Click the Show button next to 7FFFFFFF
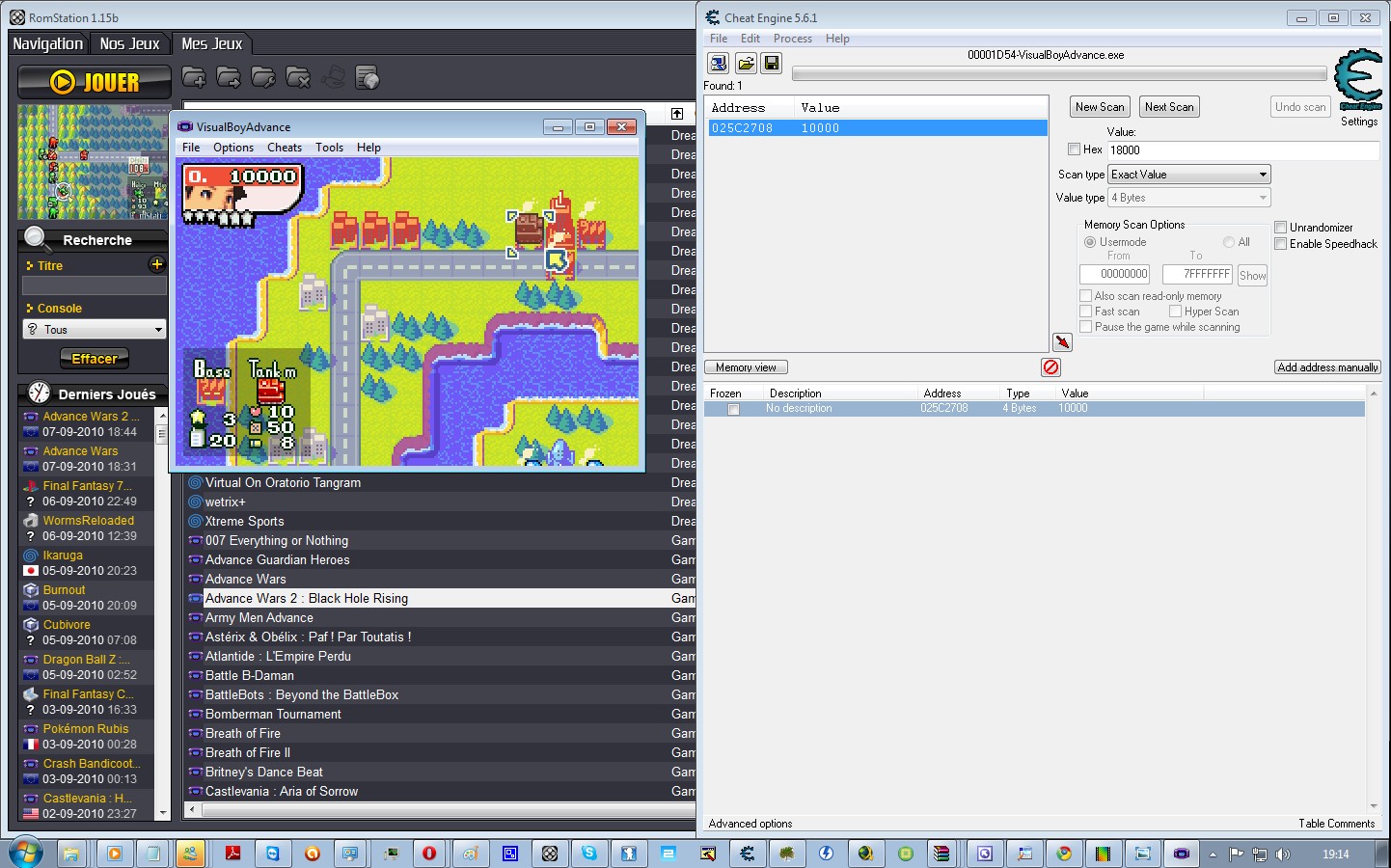 pyautogui.click(x=1252, y=275)
